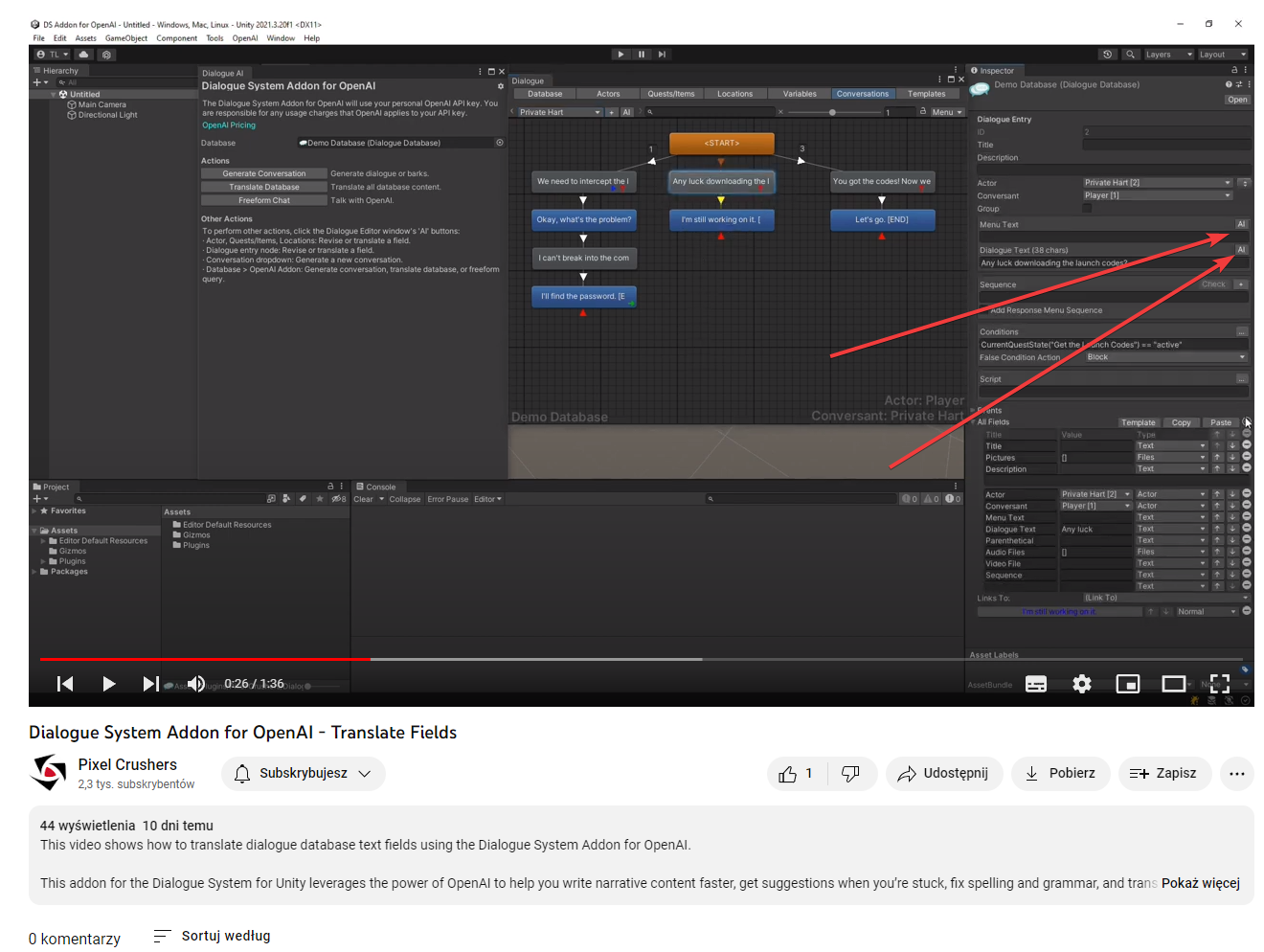Enter fullscreen video mode
1264x952 pixels.
tap(1220, 684)
